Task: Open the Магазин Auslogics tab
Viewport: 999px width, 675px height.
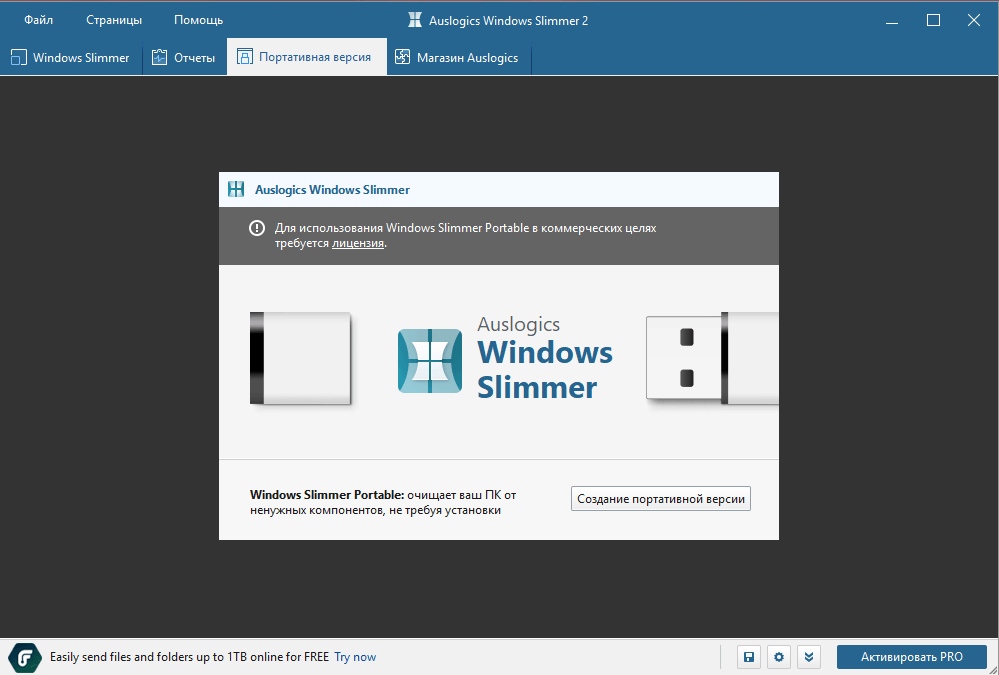Action: coord(459,57)
